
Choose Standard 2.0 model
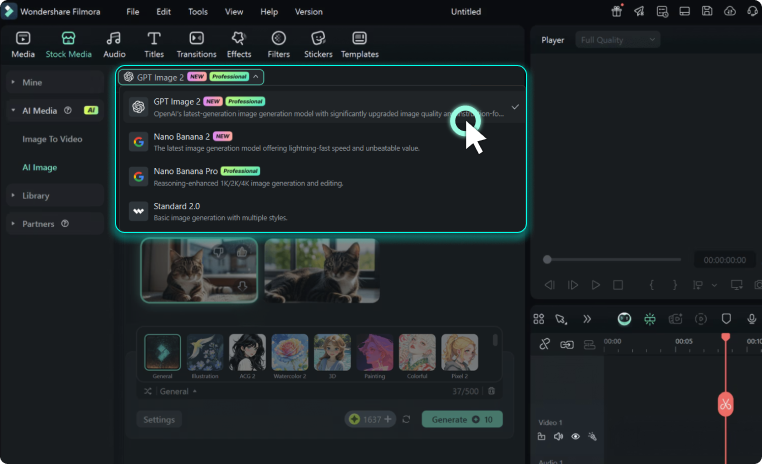click(321, 211)
